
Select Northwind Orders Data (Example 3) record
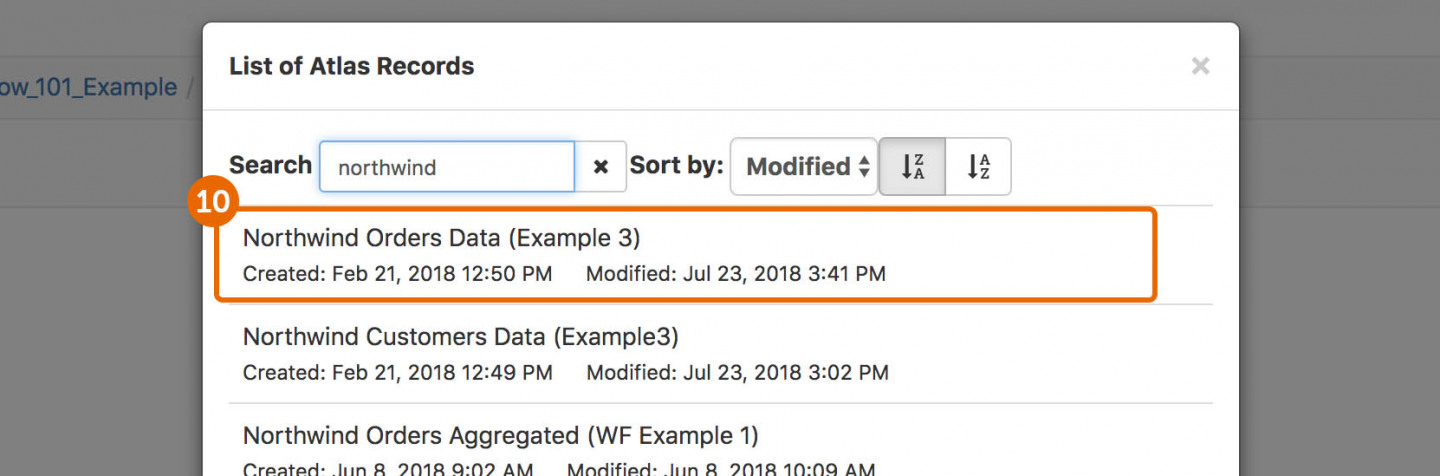coord(686,255)
